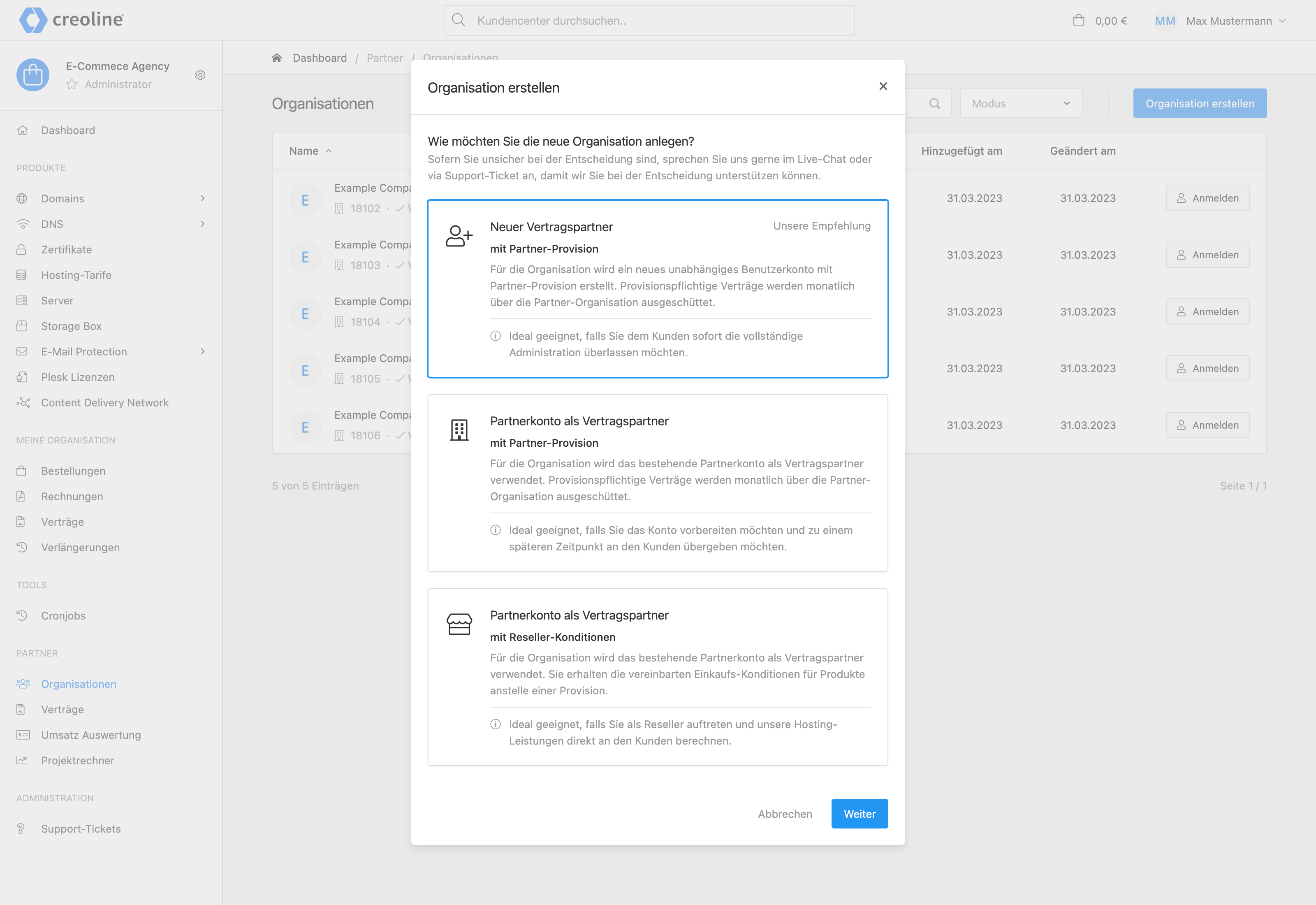Click the cart total '0,00 €'
The image size is (1316, 905).
1111,21
